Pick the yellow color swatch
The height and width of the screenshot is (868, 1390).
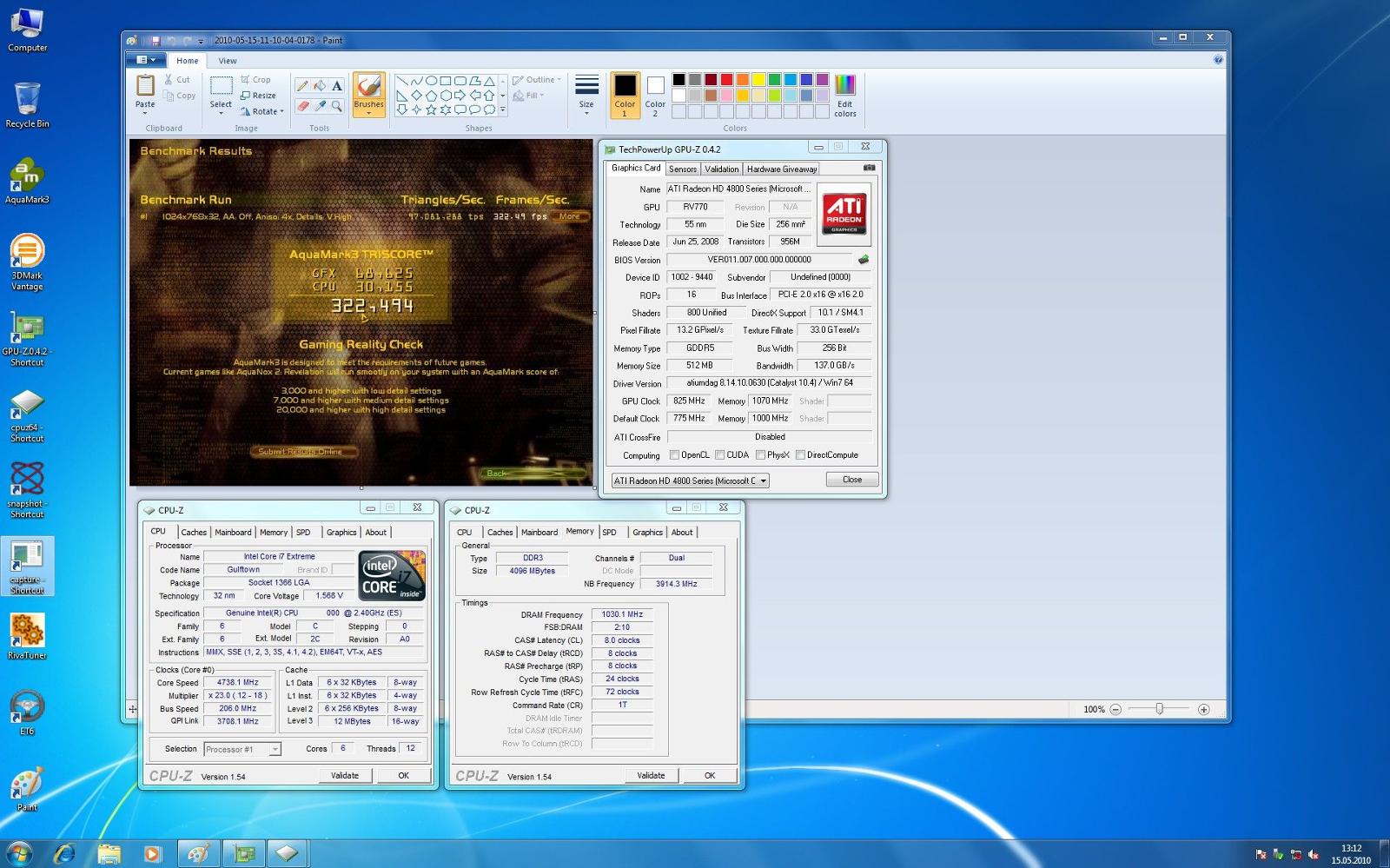click(758, 80)
